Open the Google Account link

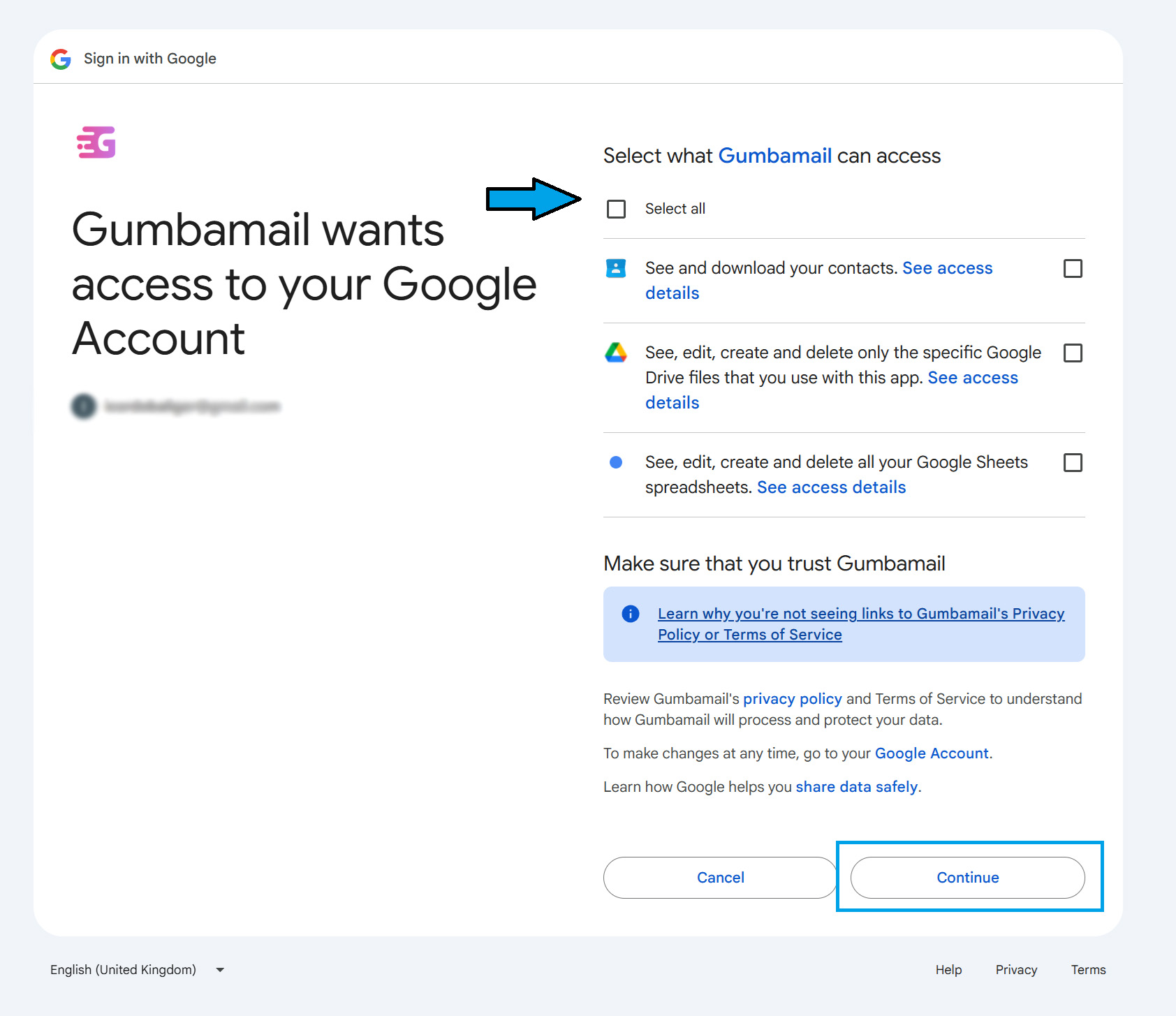pos(932,753)
